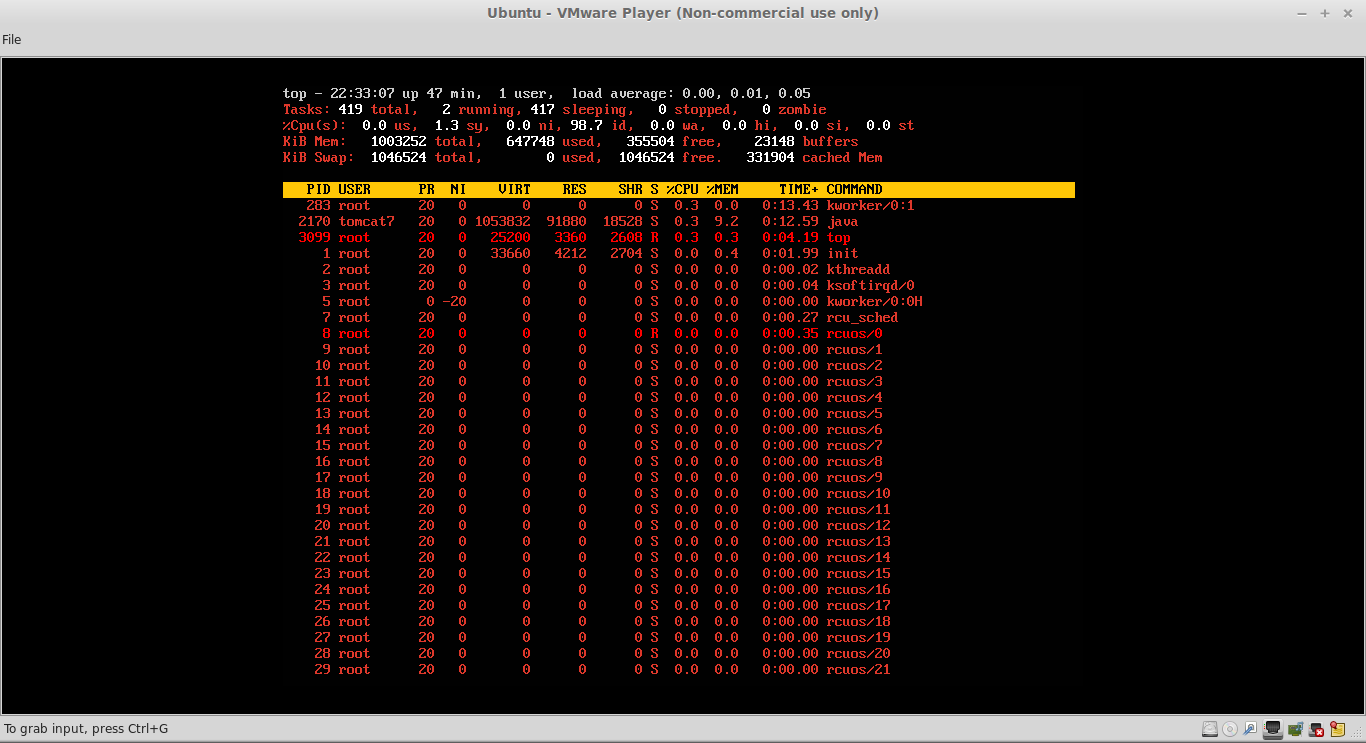
Task: Open the File menu
Action: (11, 39)
